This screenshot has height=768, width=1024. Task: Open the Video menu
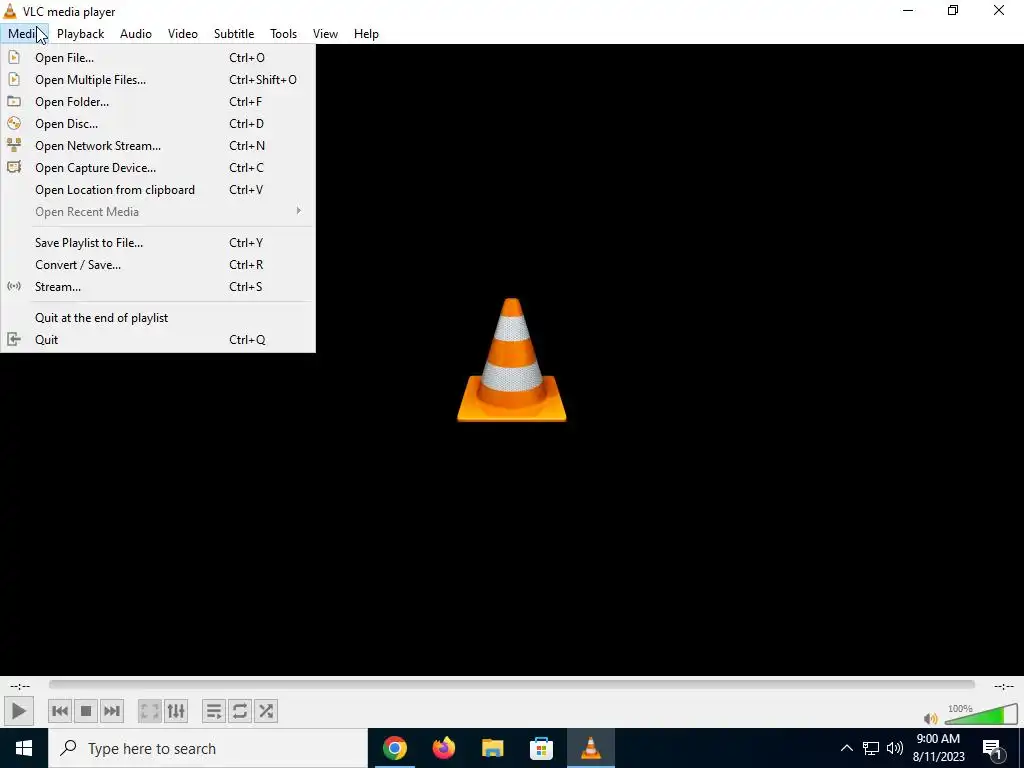tap(183, 34)
